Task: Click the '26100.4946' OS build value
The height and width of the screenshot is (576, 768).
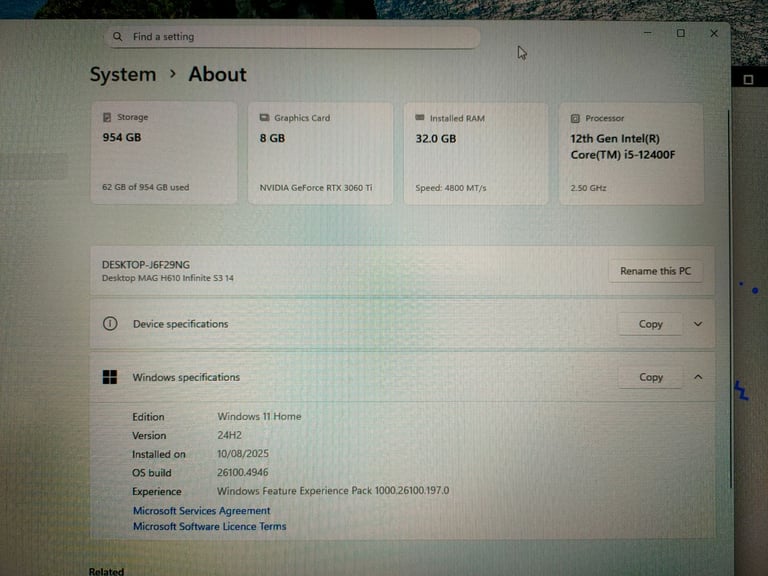Action: tap(242, 472)
